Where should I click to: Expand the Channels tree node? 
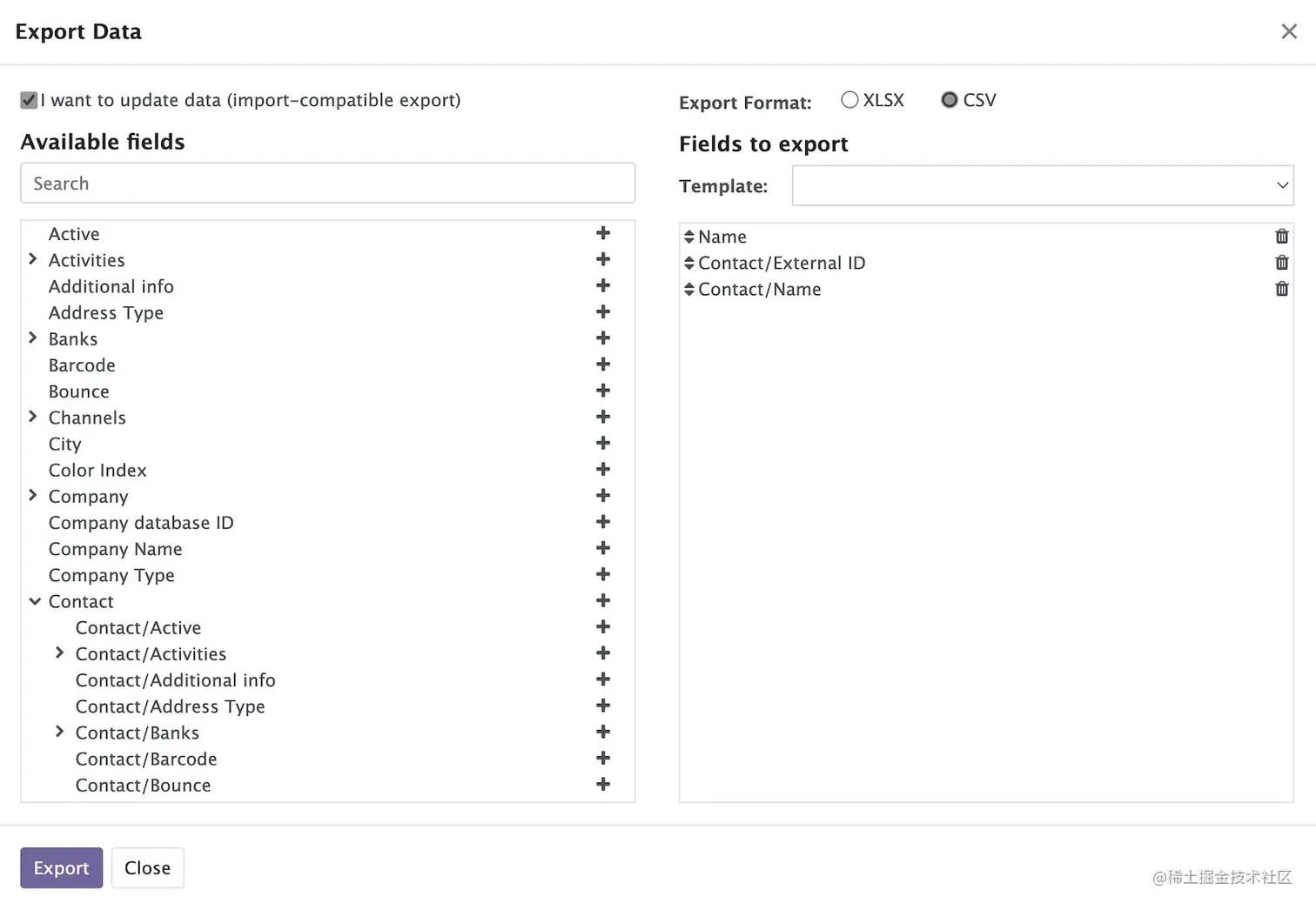coord(33,417)
